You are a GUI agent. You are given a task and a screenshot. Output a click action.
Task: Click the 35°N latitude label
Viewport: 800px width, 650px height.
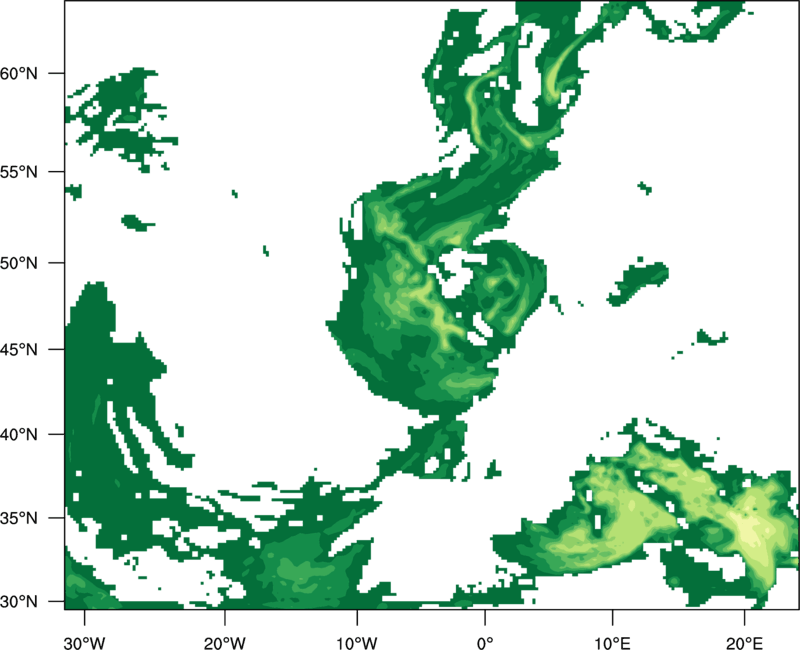pyautogui.click(x=19, y=518)
